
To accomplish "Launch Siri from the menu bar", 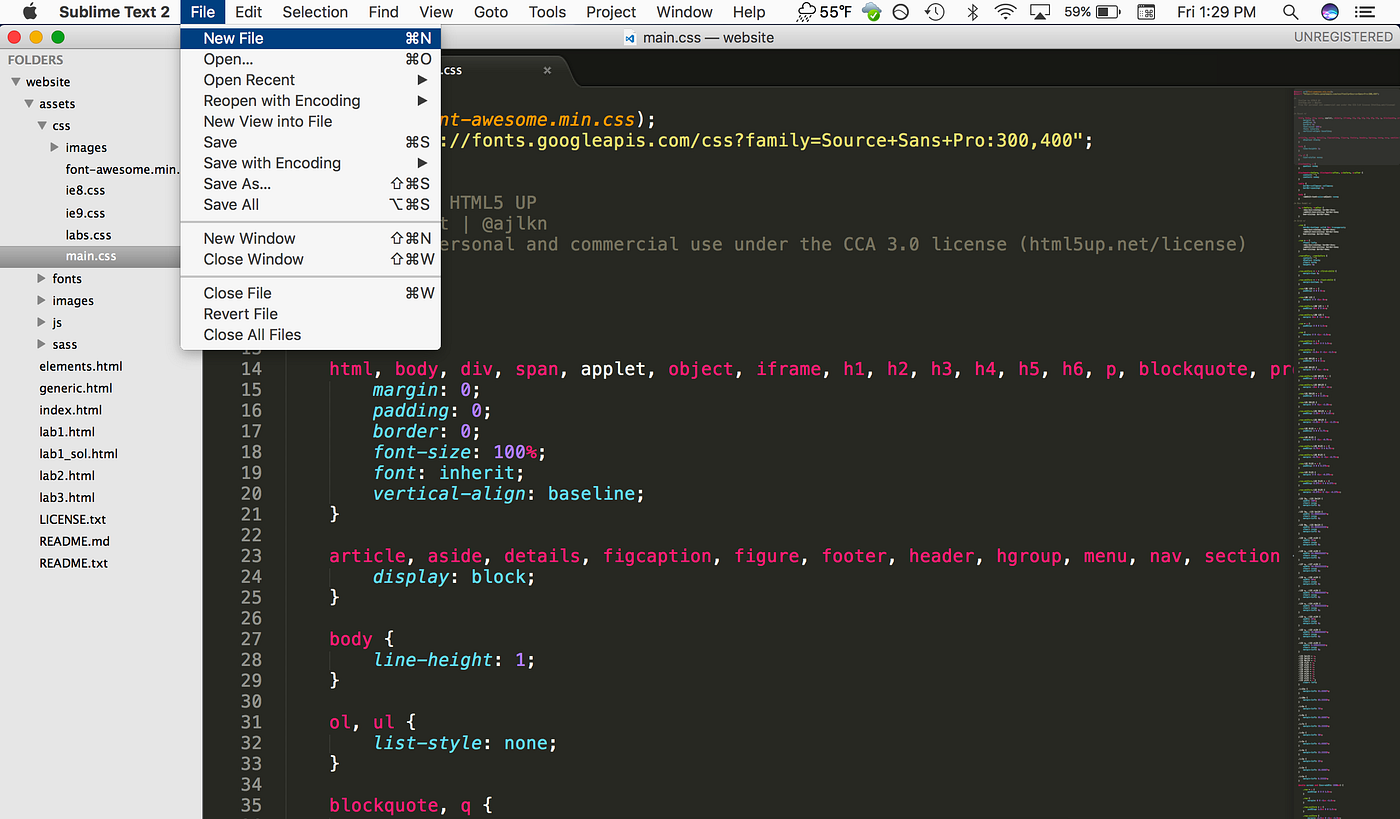I will pyautogui.click(x=1330, y=12).
